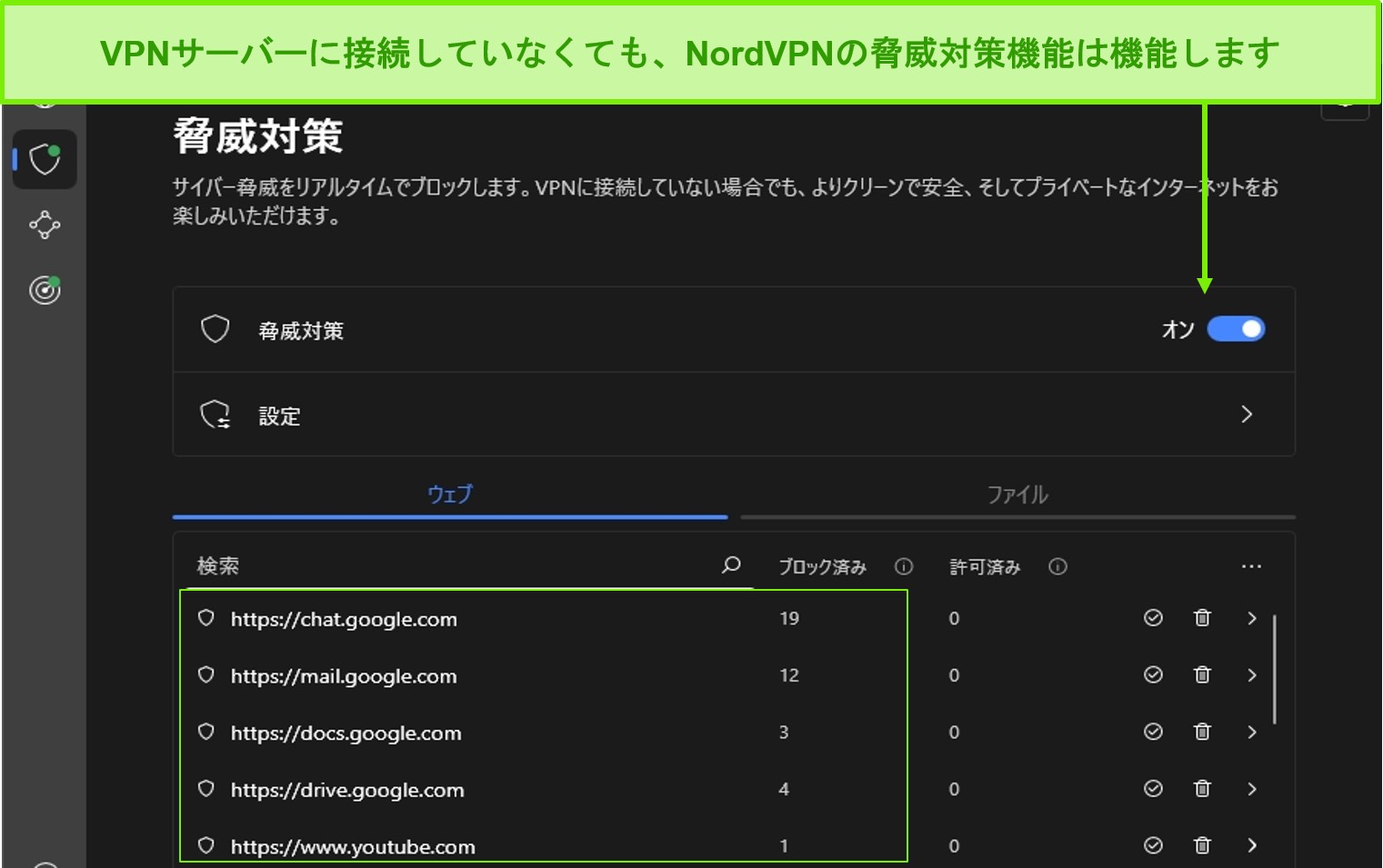
Task: Click the shield icon next to 脅威対策
Action: (x=215, y=329)
